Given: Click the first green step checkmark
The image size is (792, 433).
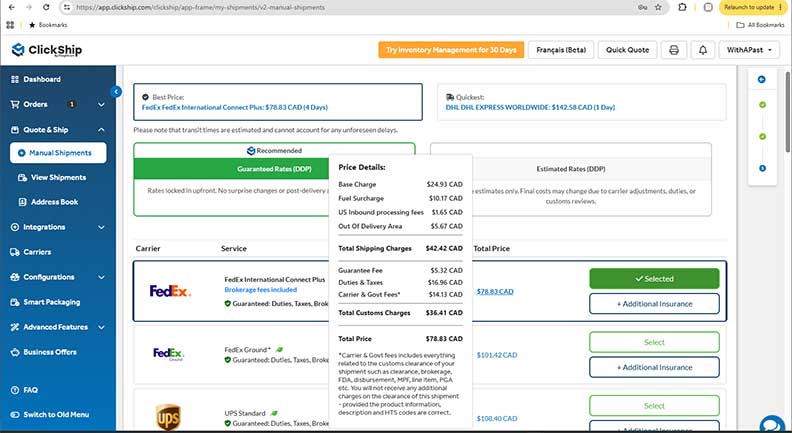Looking at the screenshot, I should point(762,105).
